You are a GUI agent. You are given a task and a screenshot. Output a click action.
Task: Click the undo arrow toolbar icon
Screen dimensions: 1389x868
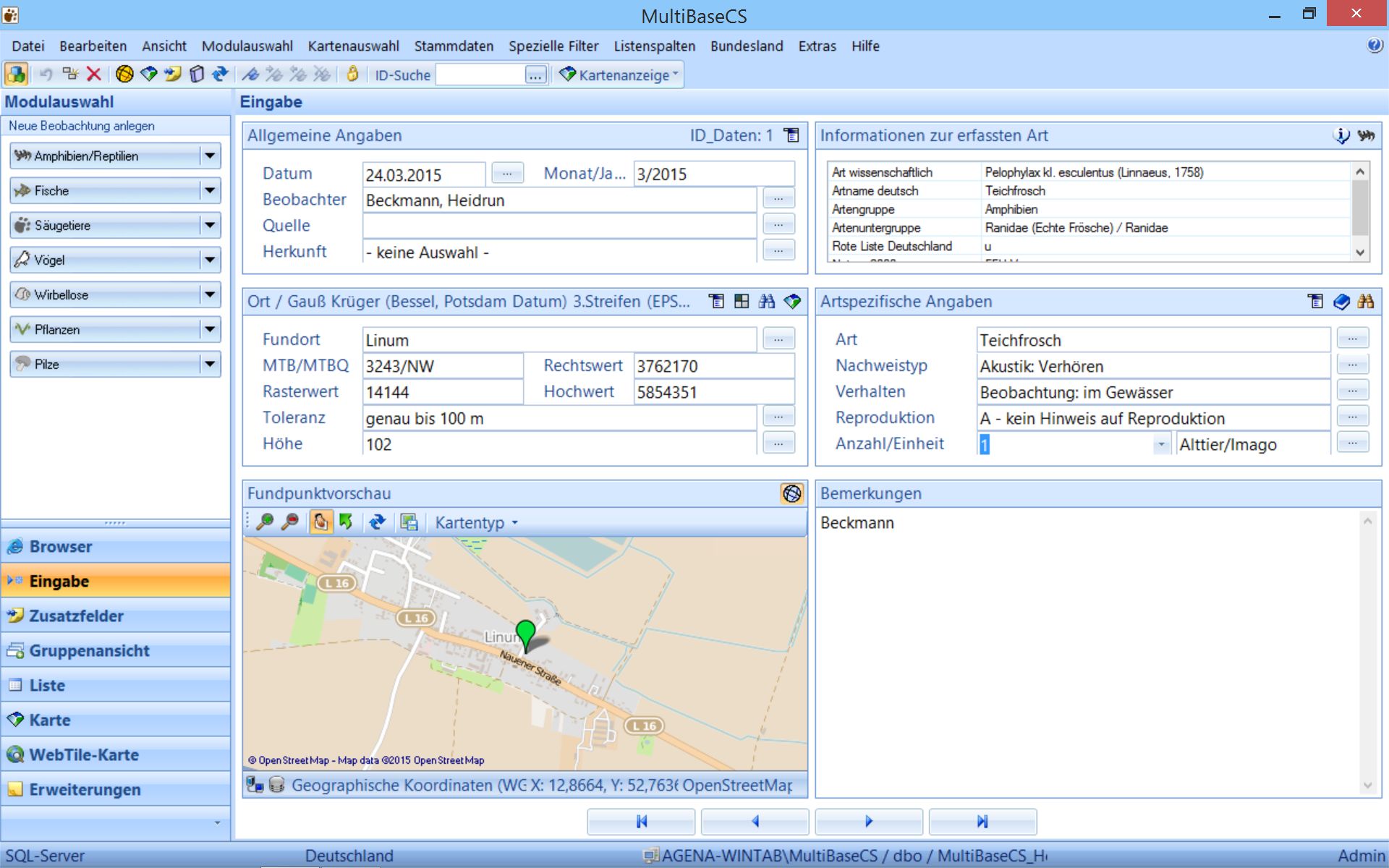point(46,75)
